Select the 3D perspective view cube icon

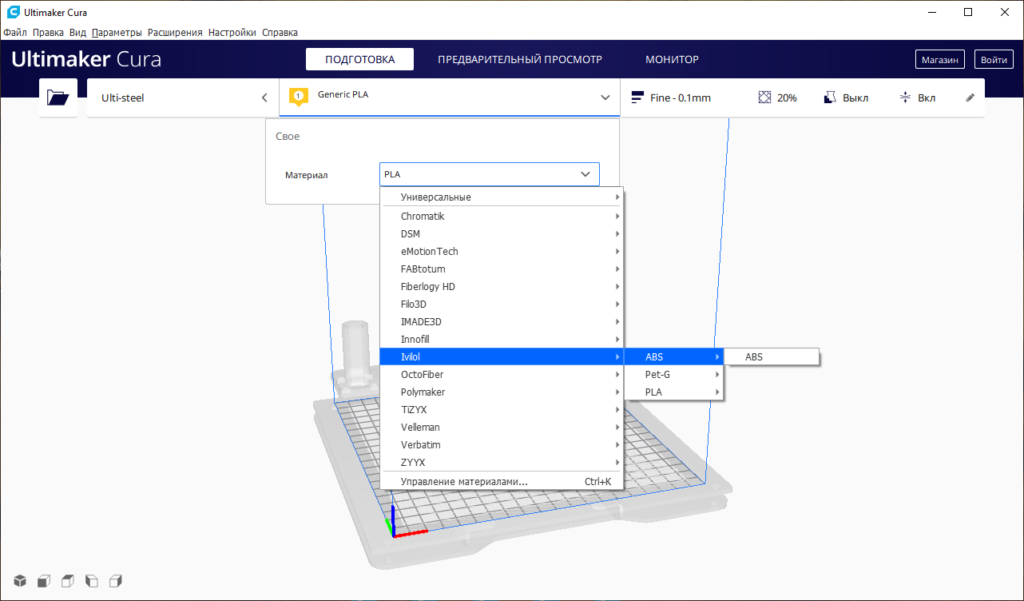[x=19, y=581]
